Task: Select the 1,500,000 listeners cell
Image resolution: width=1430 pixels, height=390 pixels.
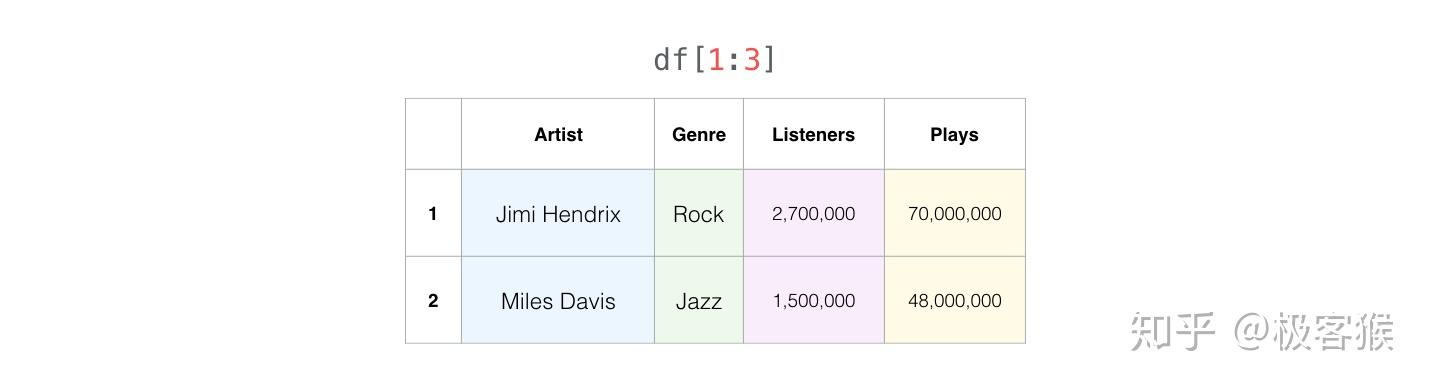Action: [814, 300]
